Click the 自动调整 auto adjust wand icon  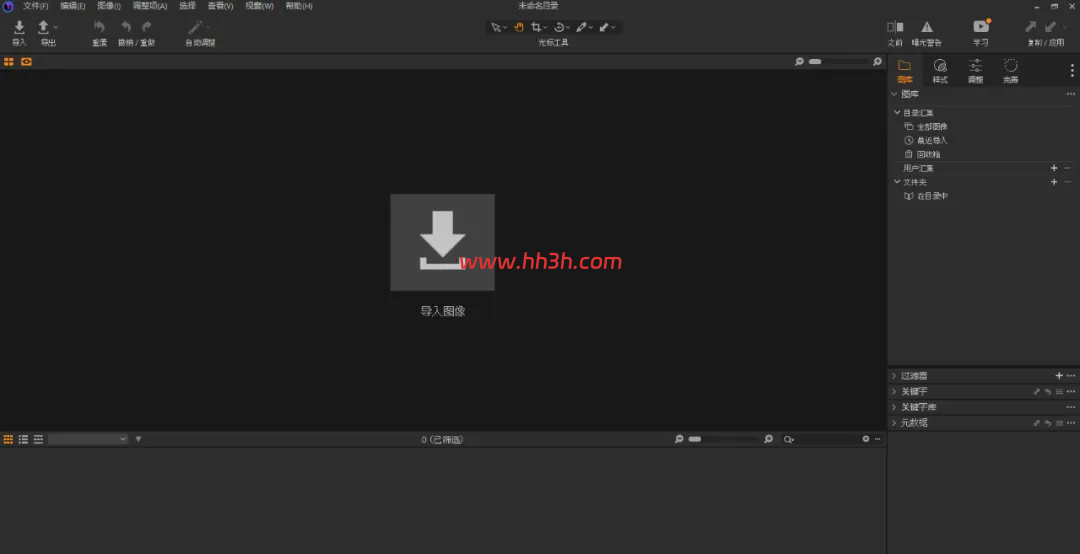click(x=196, y=28)
